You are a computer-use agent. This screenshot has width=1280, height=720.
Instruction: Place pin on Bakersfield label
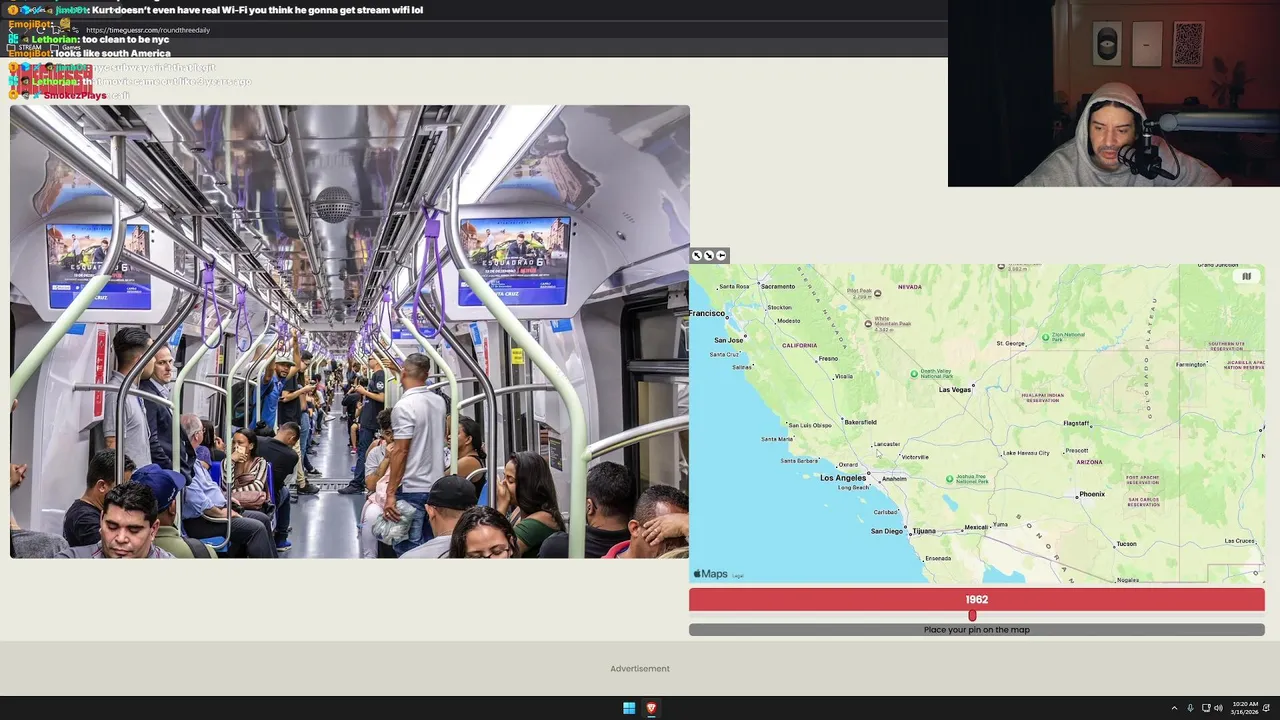[860, 422]
